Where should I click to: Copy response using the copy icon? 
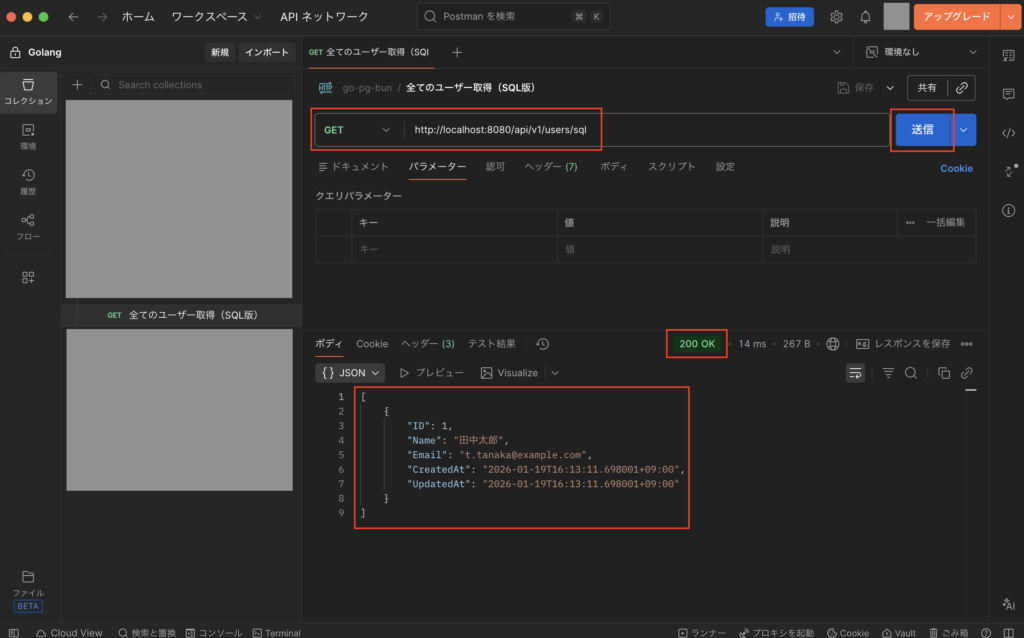[943, 373]
